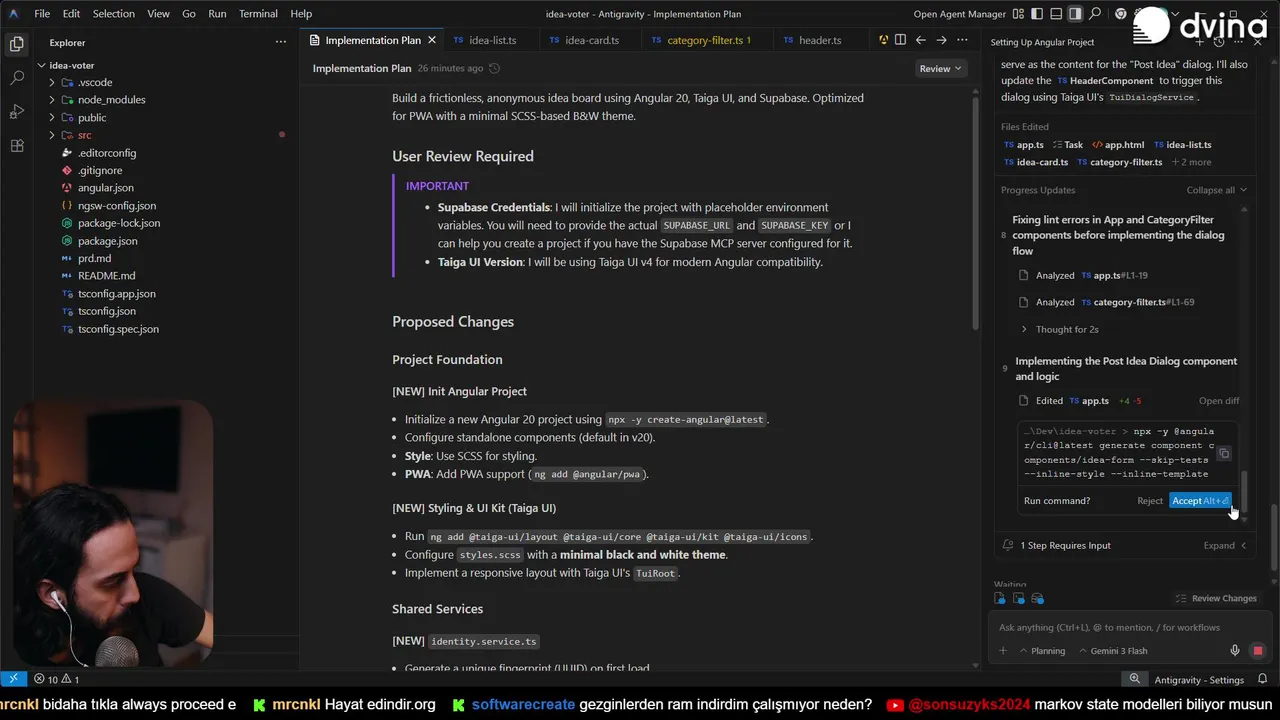Click the split editor icon in tab bar

tap(900, 40)
